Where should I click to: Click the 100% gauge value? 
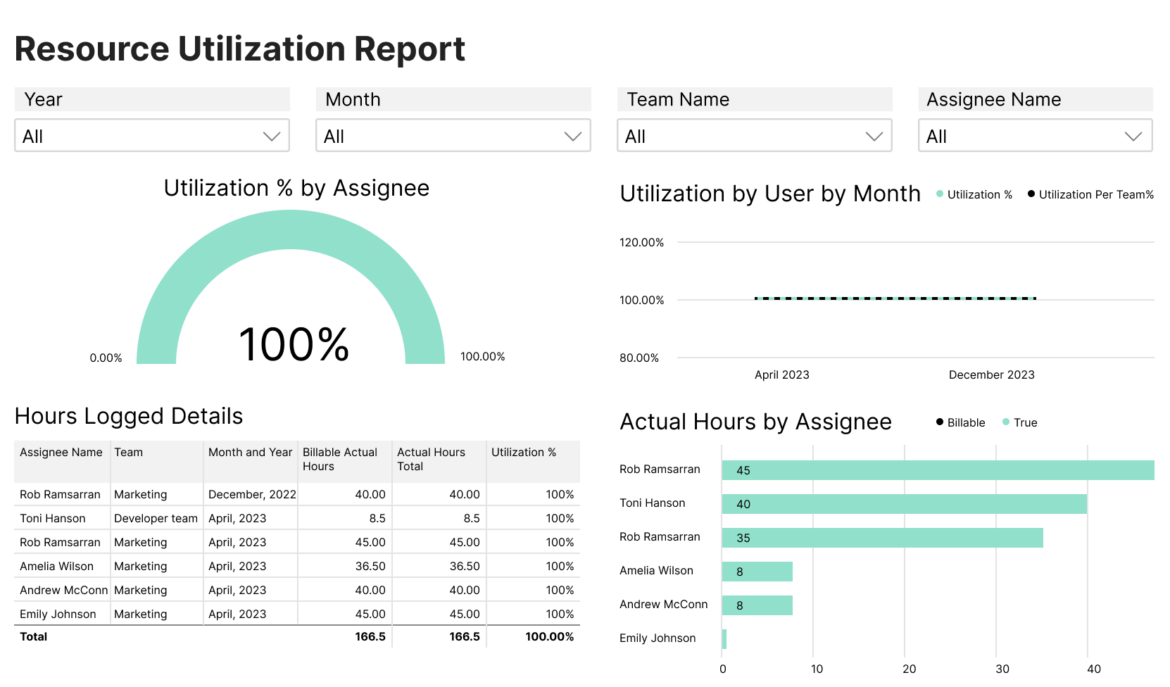293,344
